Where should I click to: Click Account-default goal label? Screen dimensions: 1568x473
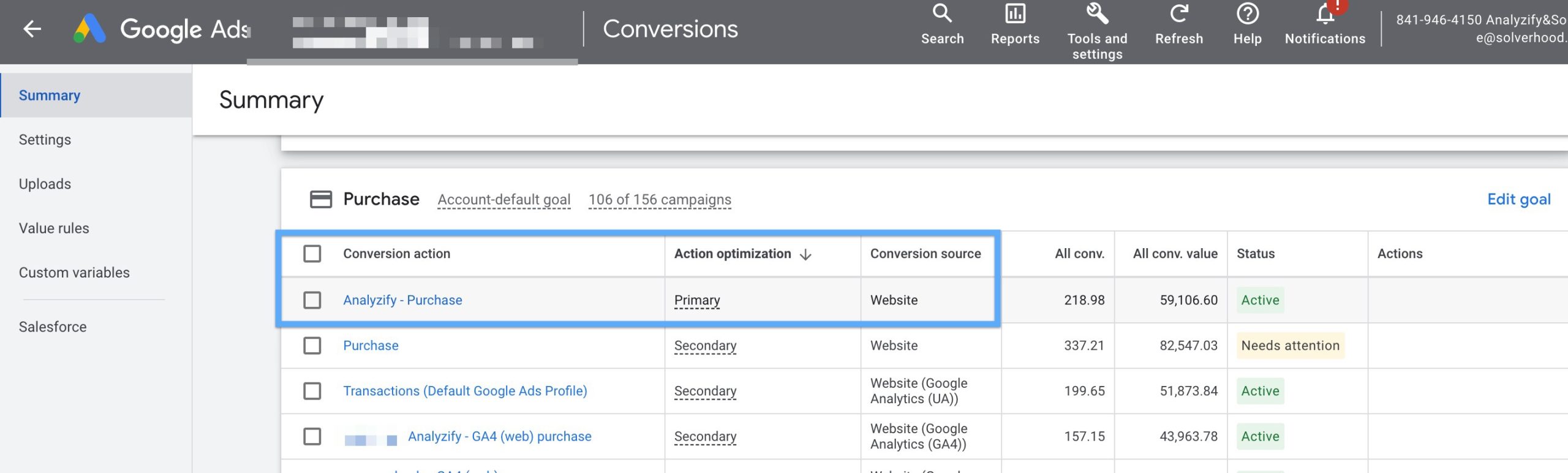point(504,200)
